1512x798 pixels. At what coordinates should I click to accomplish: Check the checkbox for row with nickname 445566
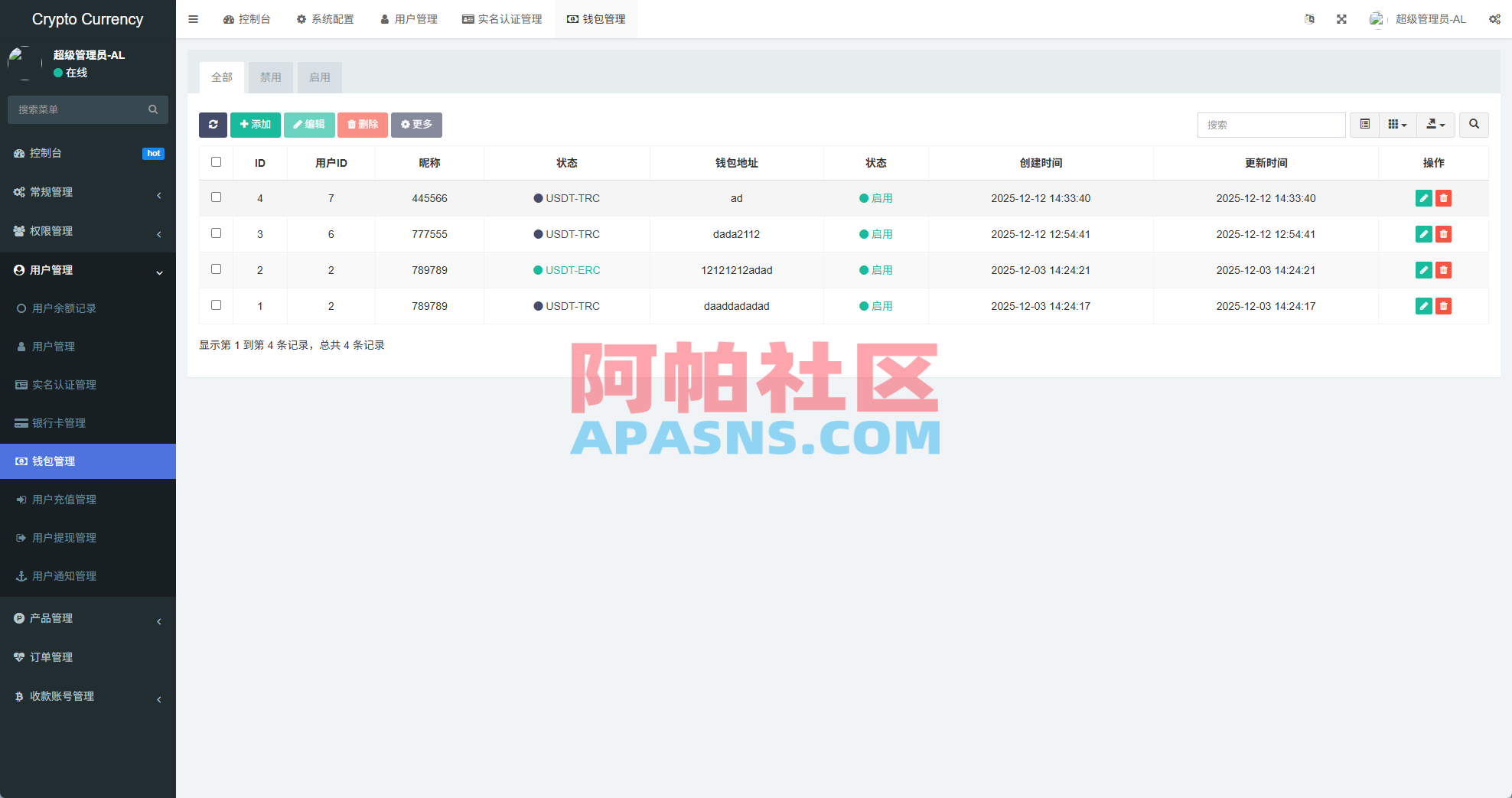coord(216,197)
